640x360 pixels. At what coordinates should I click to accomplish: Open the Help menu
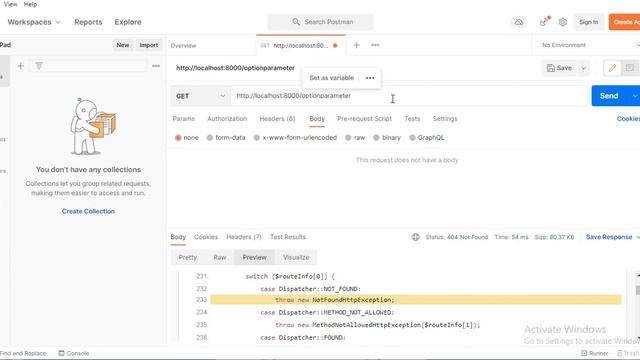30,4
